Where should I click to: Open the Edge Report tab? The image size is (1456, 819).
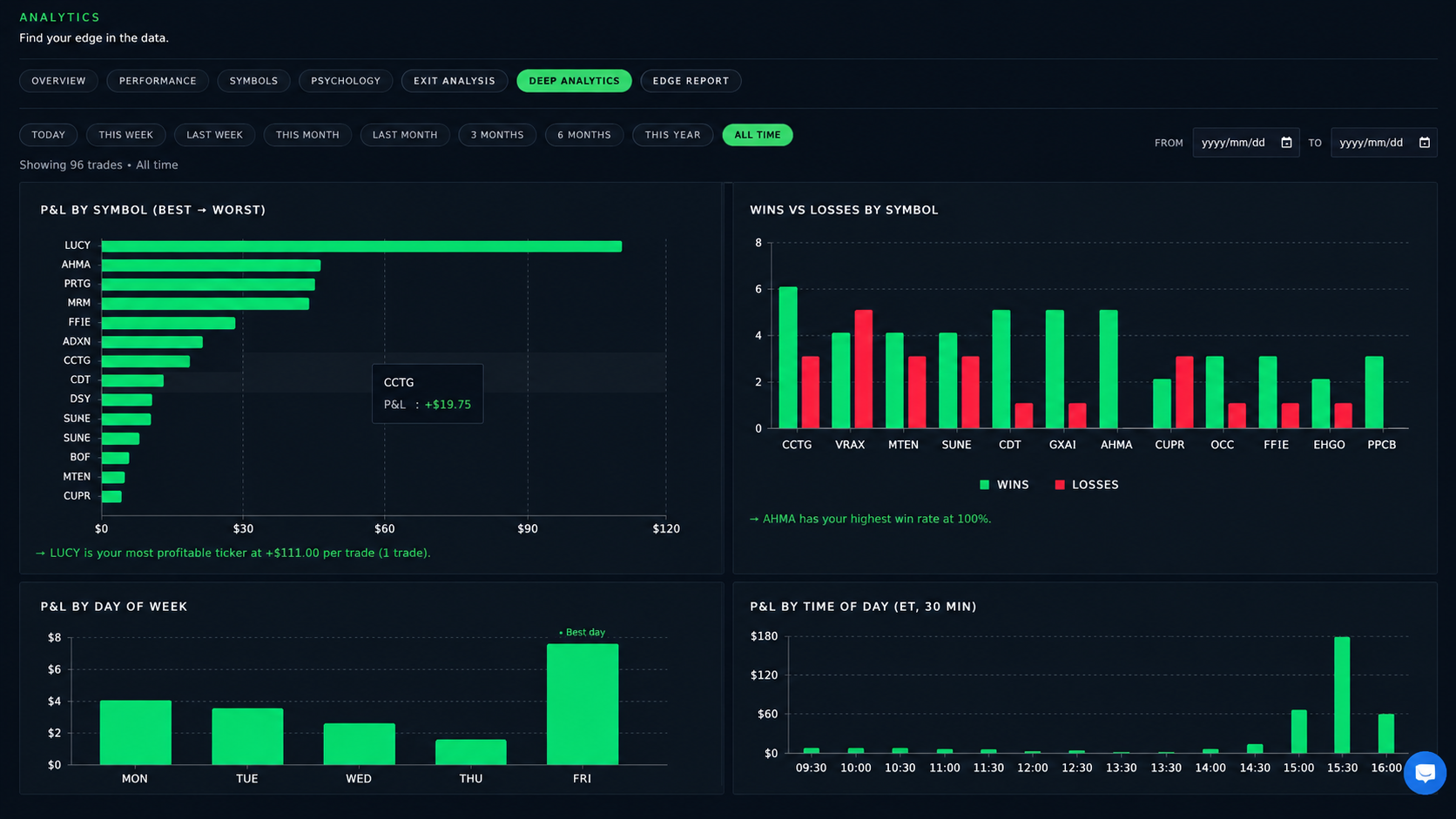[691, 81]
